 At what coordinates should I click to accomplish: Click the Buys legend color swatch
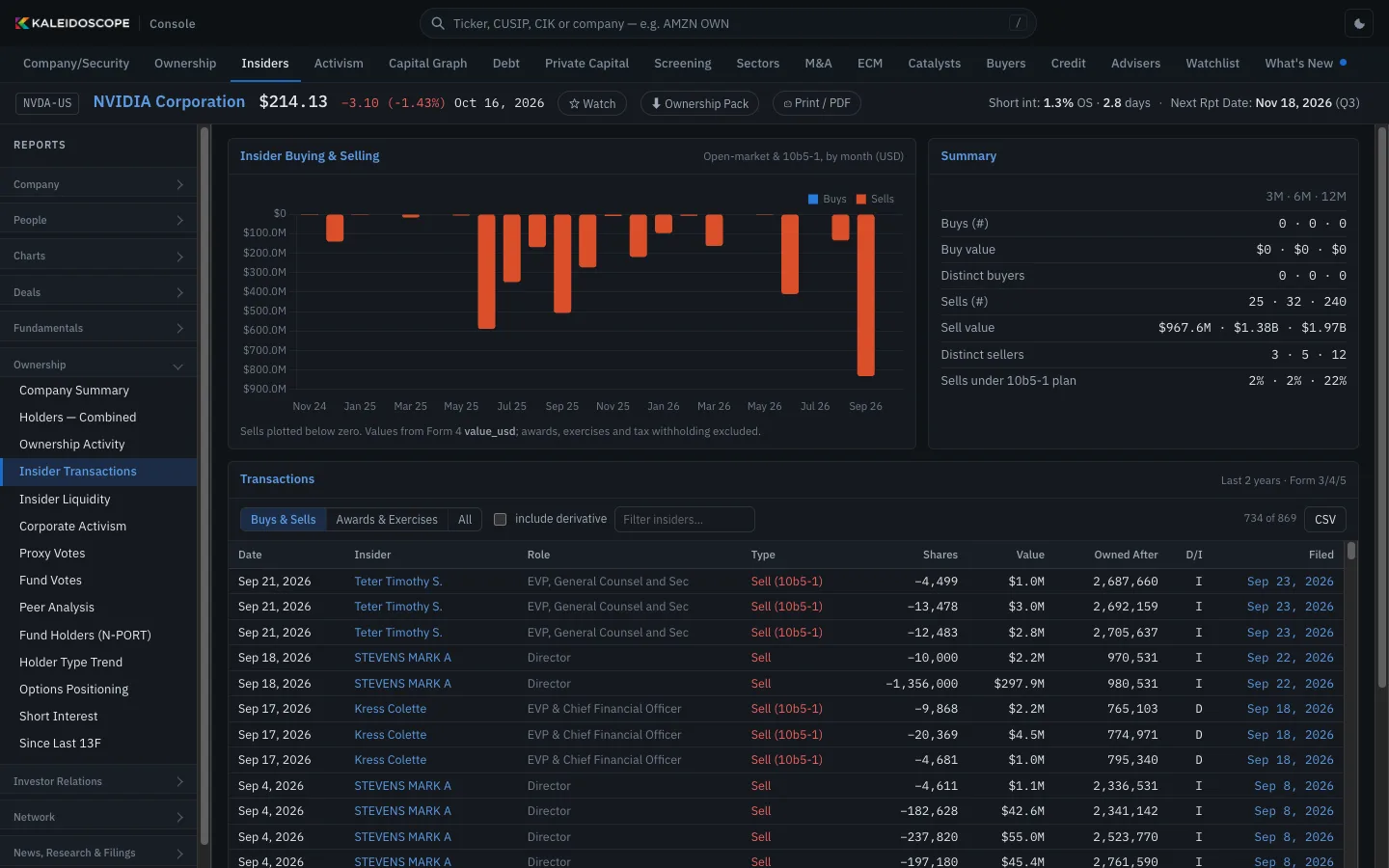(x=813, y=200)
